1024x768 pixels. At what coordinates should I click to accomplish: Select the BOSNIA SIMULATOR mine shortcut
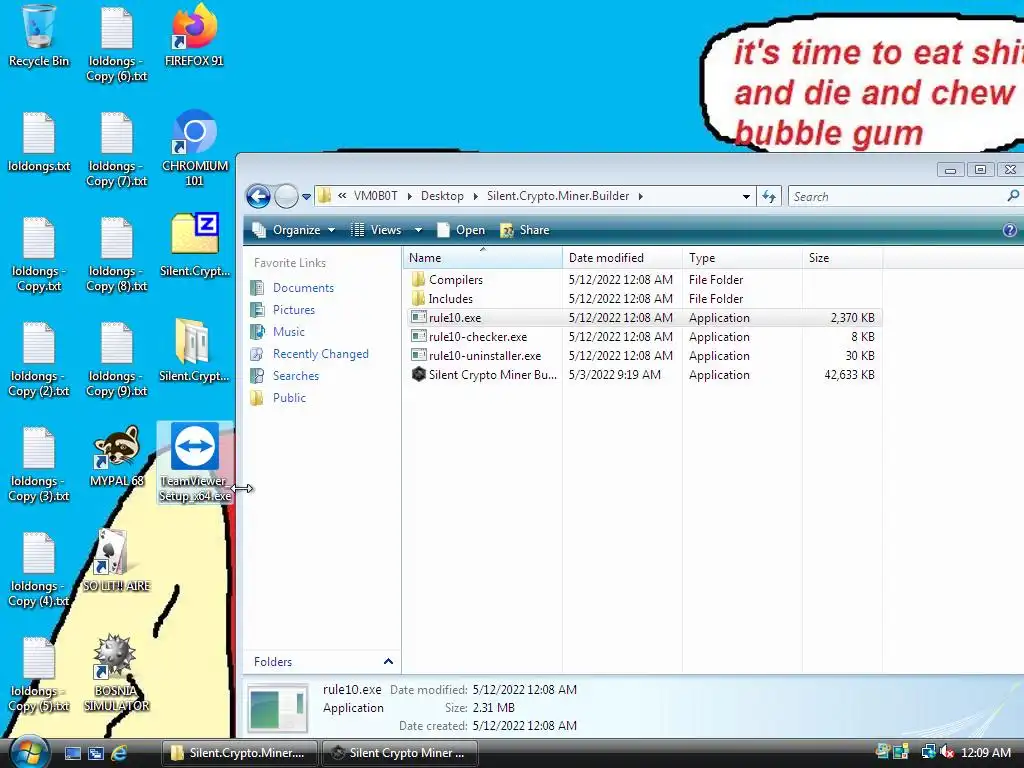[116, 674]
